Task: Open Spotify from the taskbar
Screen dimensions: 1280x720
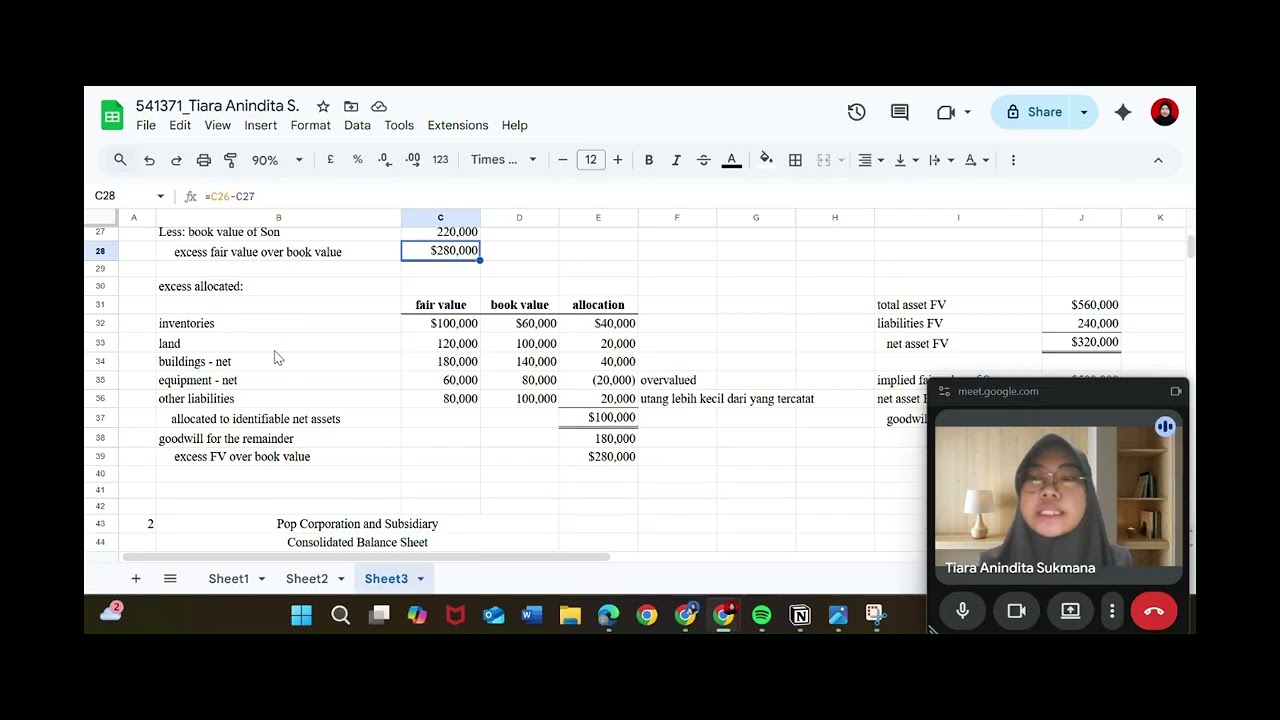Action: click(762, 615)
